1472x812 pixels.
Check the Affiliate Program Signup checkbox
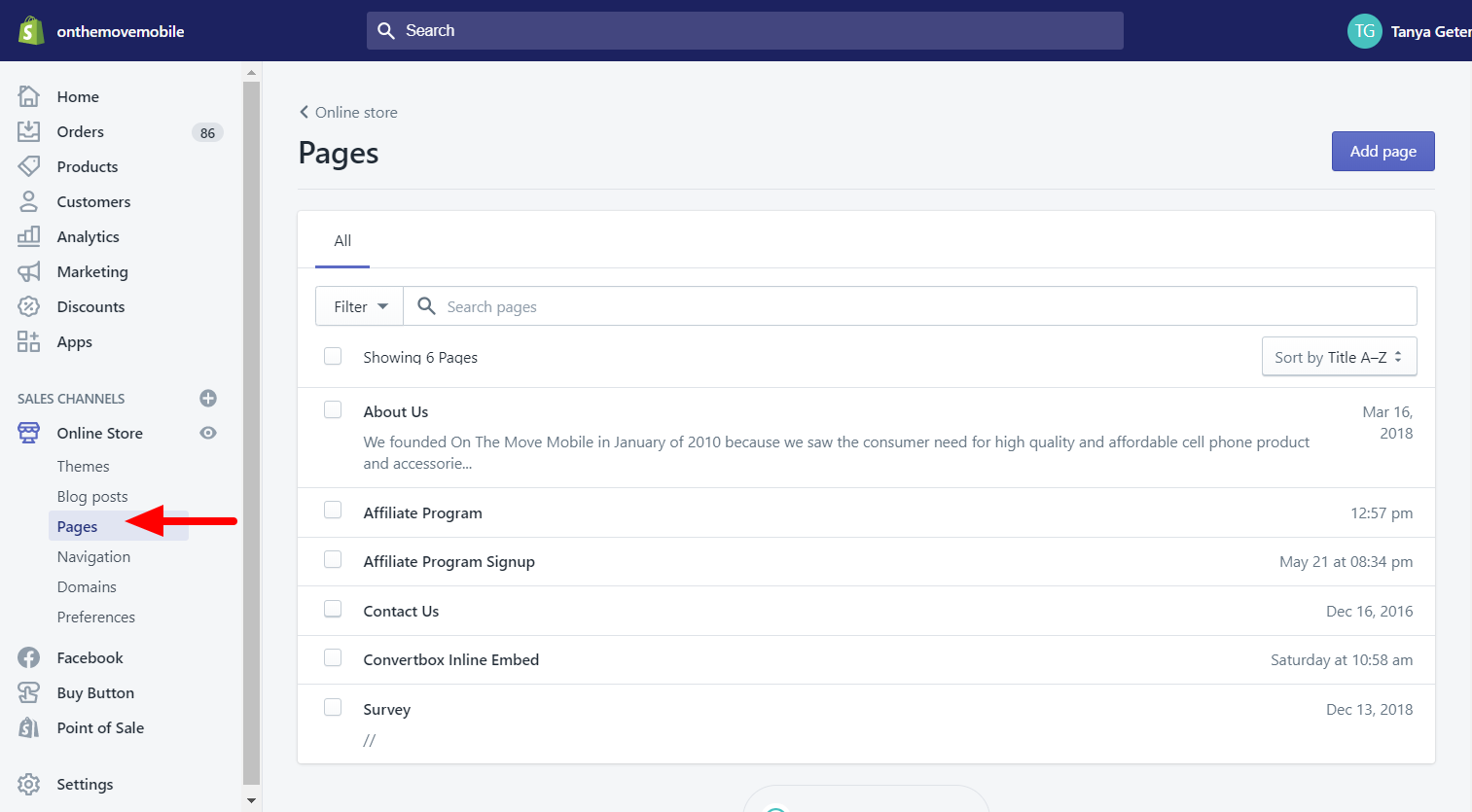[x=333, y=559]
